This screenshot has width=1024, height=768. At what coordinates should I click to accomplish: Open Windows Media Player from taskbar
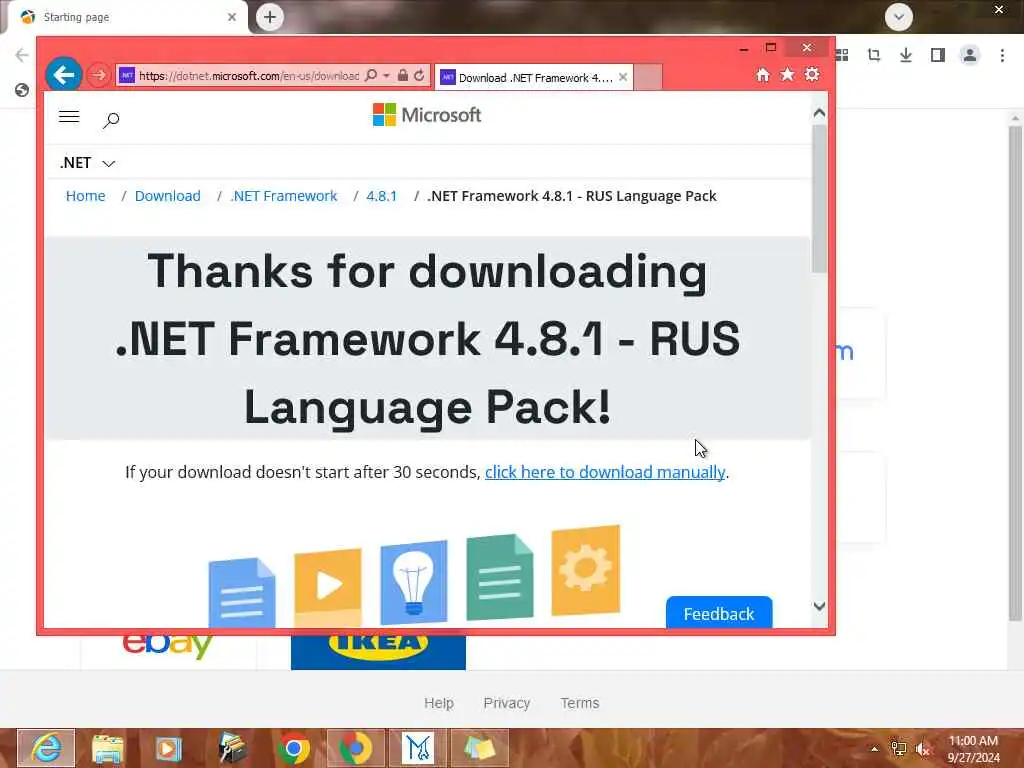pyautogui.click(x=169, y=748)
